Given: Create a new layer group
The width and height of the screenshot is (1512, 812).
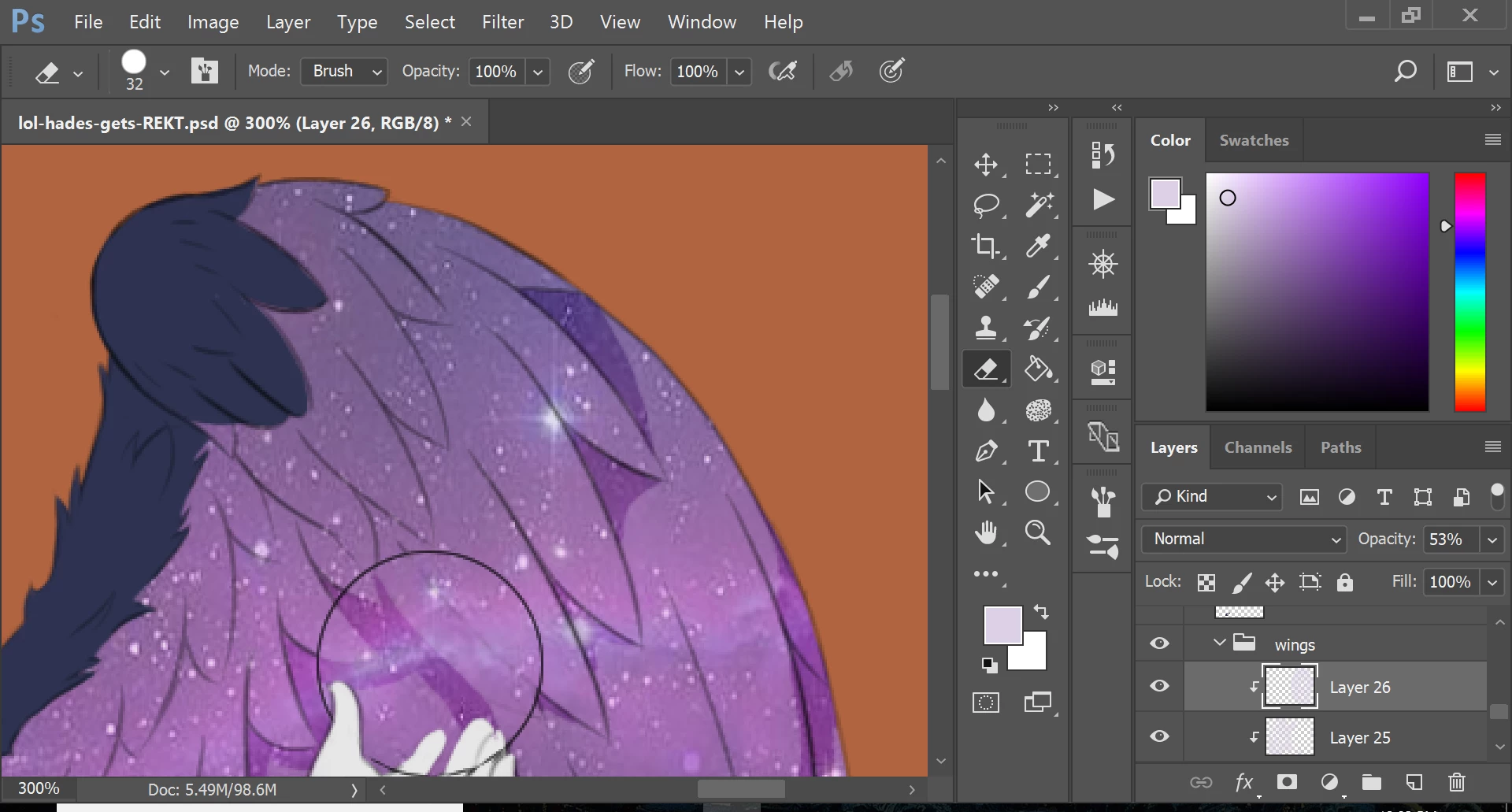Looking at the screenshot, I should [x=1372, y=782].
